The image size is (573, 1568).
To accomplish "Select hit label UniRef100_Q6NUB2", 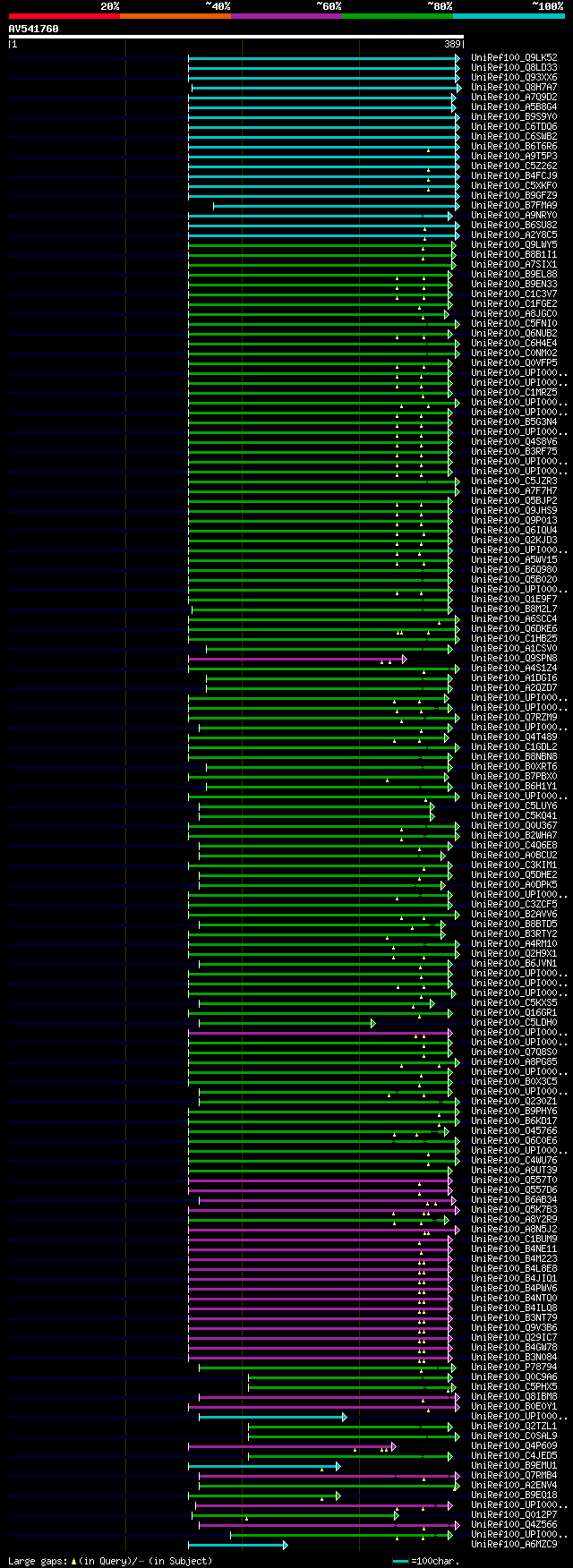I will click(514, 333).
